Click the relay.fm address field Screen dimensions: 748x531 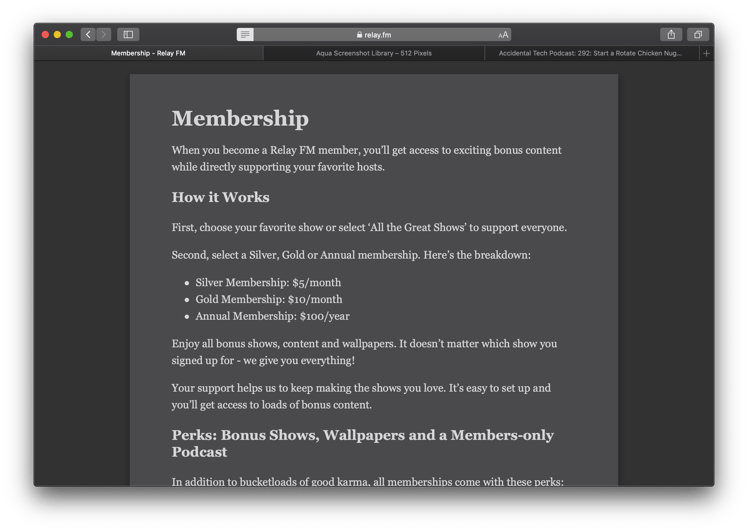pos(374,34)
